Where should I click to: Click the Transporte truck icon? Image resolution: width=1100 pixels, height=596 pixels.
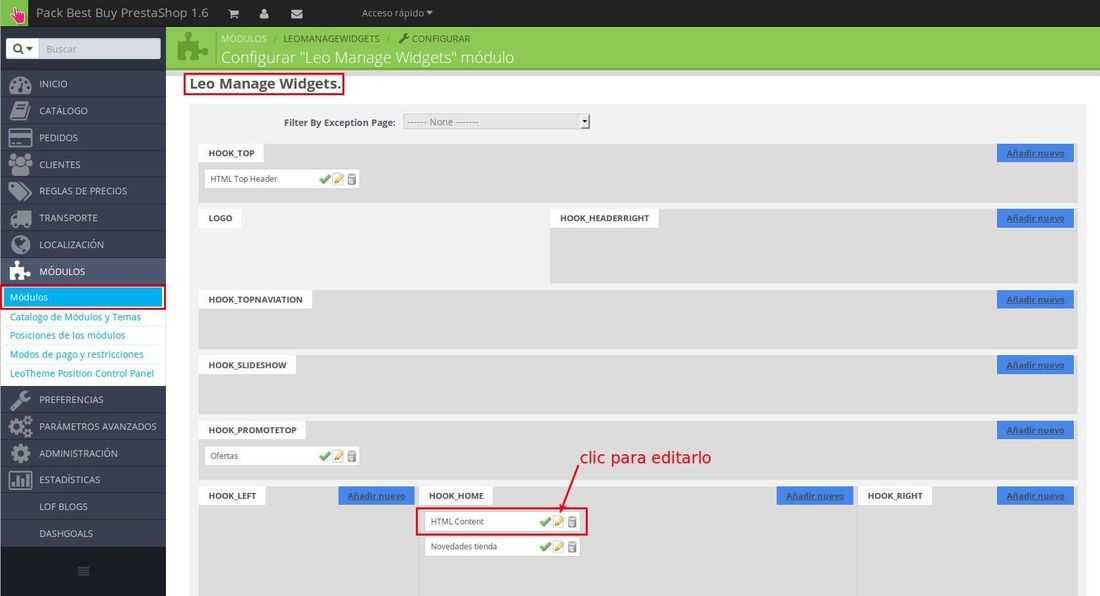[x=20, y=218]
